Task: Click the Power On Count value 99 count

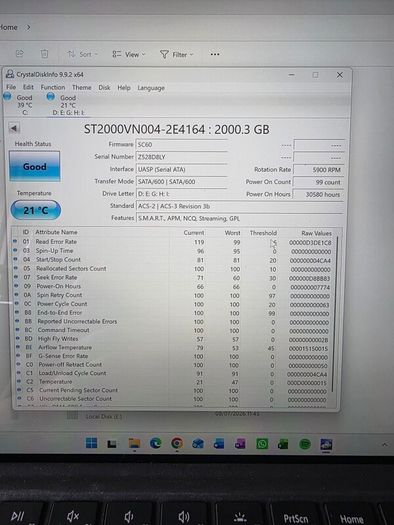Action: point(318,182)
